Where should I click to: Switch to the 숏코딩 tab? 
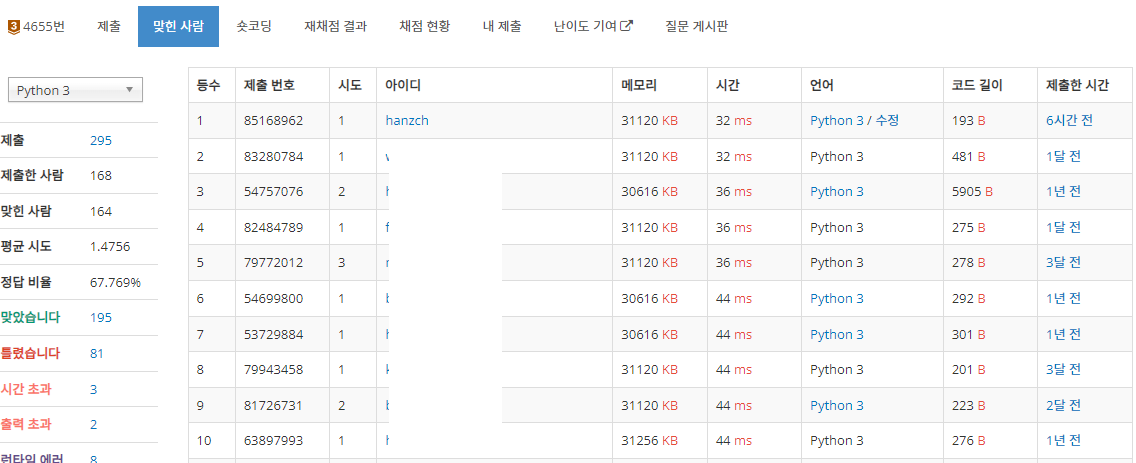(x=254, y=27)
